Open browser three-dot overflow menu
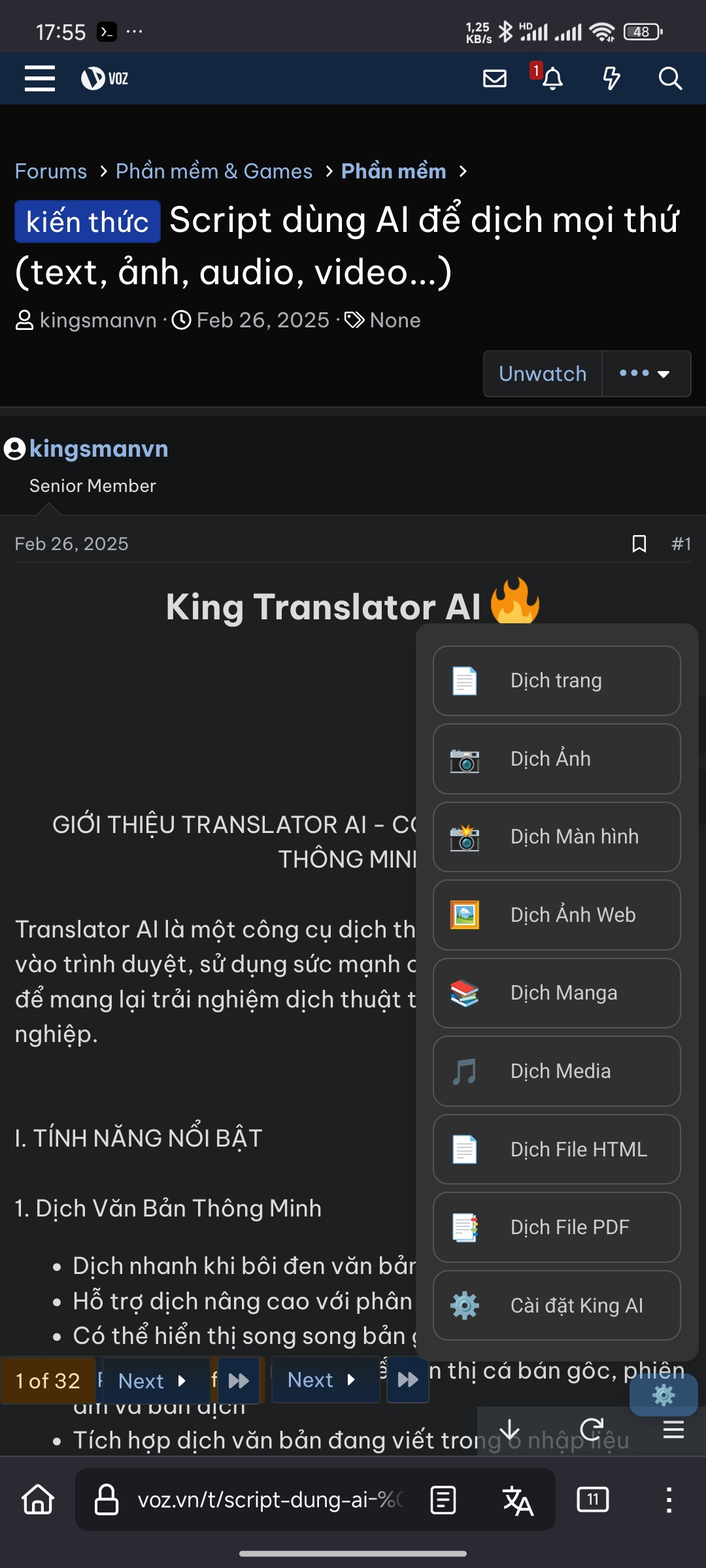This screenshot has height=1568, width=706. click(669, 1499)
